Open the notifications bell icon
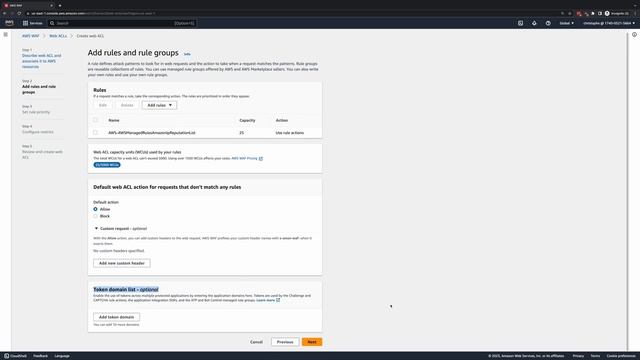 click(x=534, y=23)
